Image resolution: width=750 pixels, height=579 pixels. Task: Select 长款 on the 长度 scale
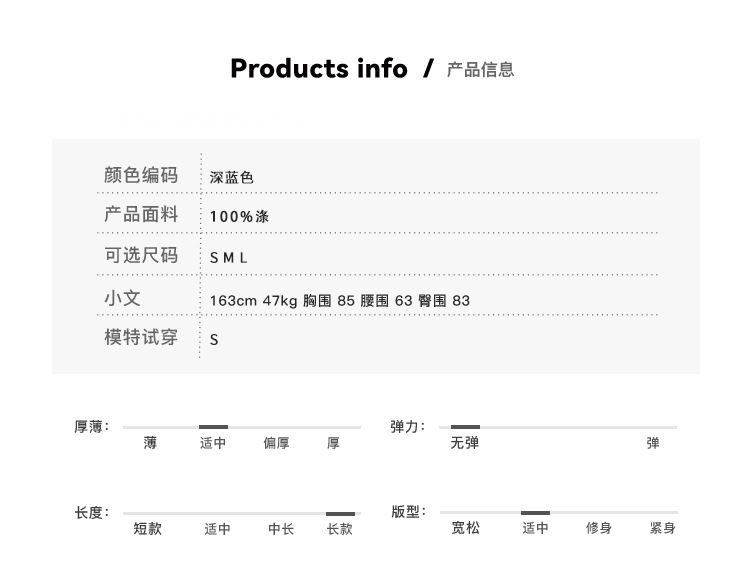340,529
